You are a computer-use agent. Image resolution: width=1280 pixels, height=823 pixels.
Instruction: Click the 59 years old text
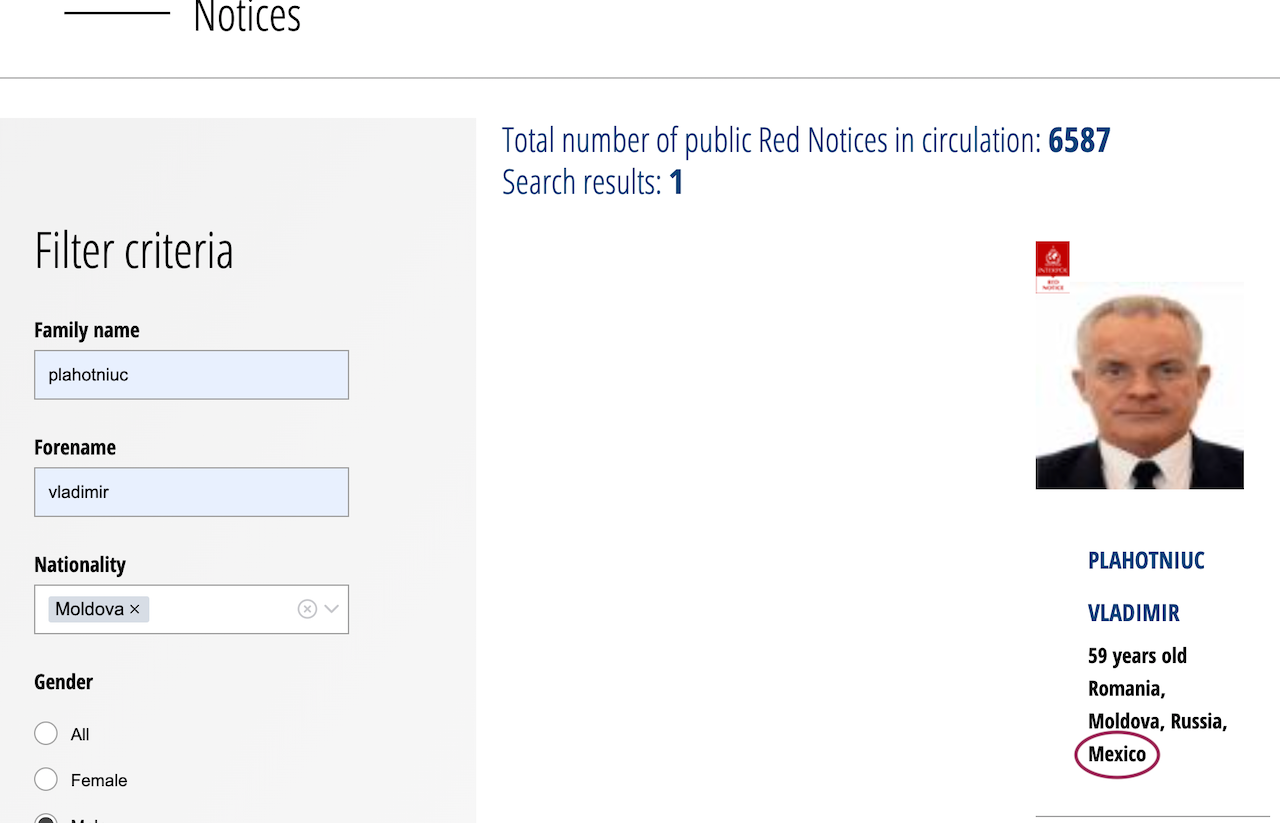click(1137, 656)
